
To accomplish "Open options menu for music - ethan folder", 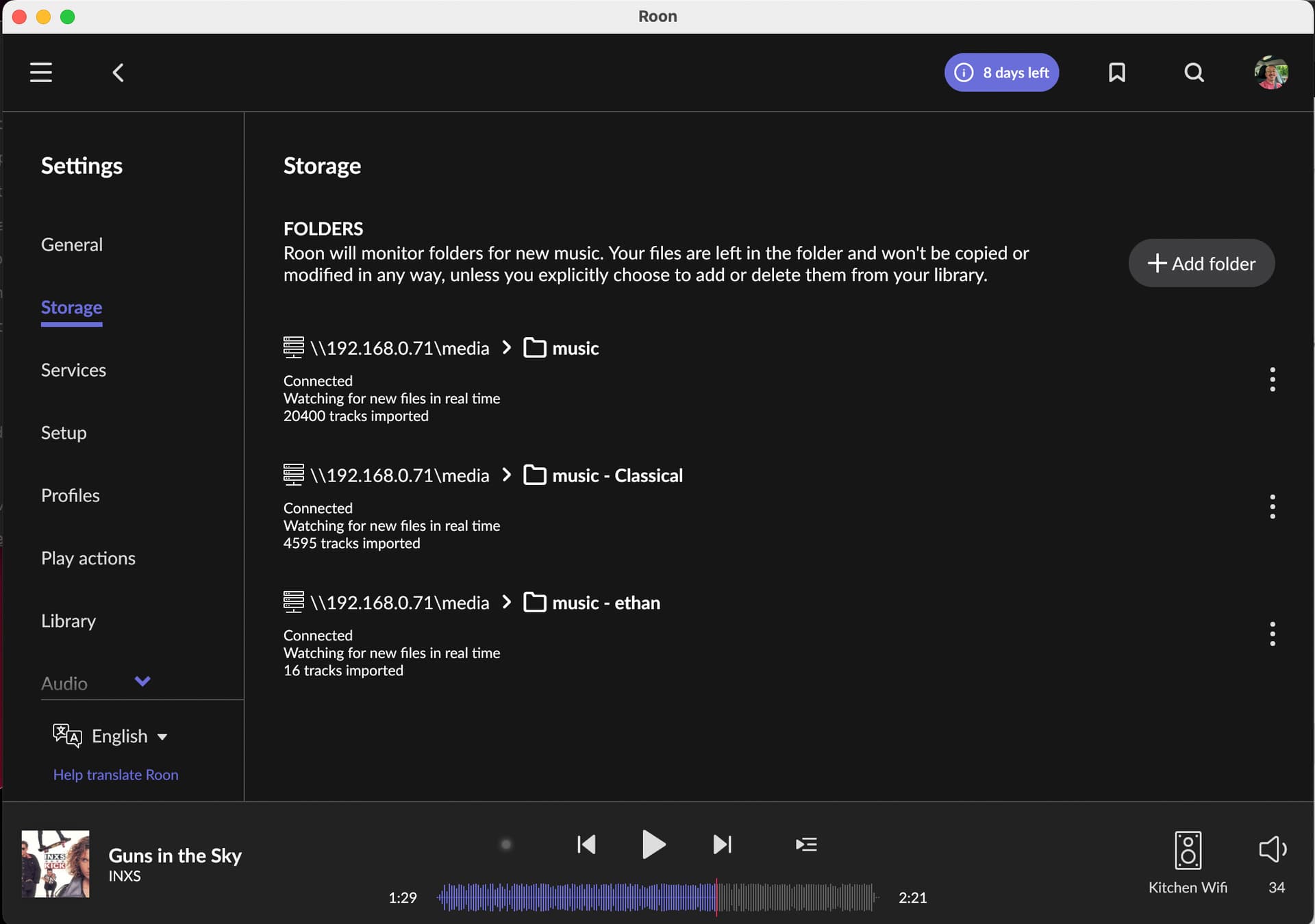I will coord(1273,634).
